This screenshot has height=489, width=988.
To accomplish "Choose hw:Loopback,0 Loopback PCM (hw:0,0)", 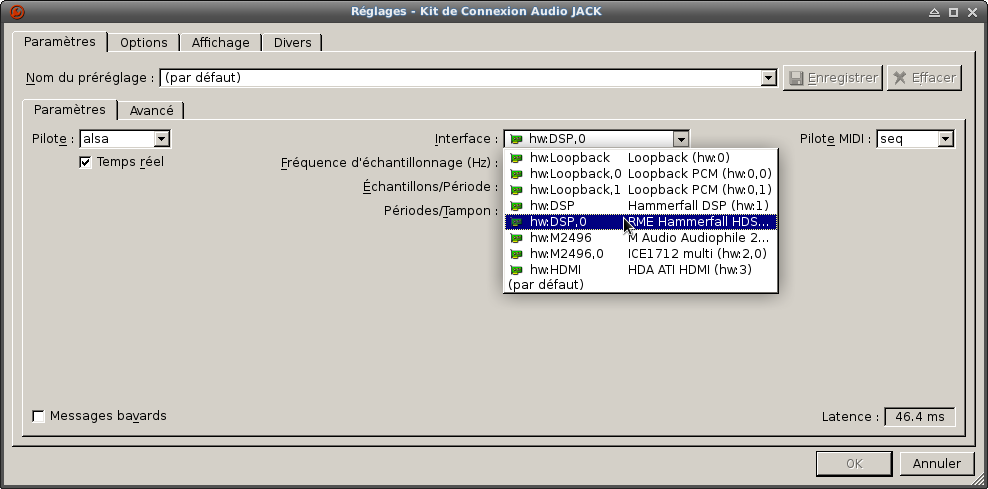I will click(641, 173).
